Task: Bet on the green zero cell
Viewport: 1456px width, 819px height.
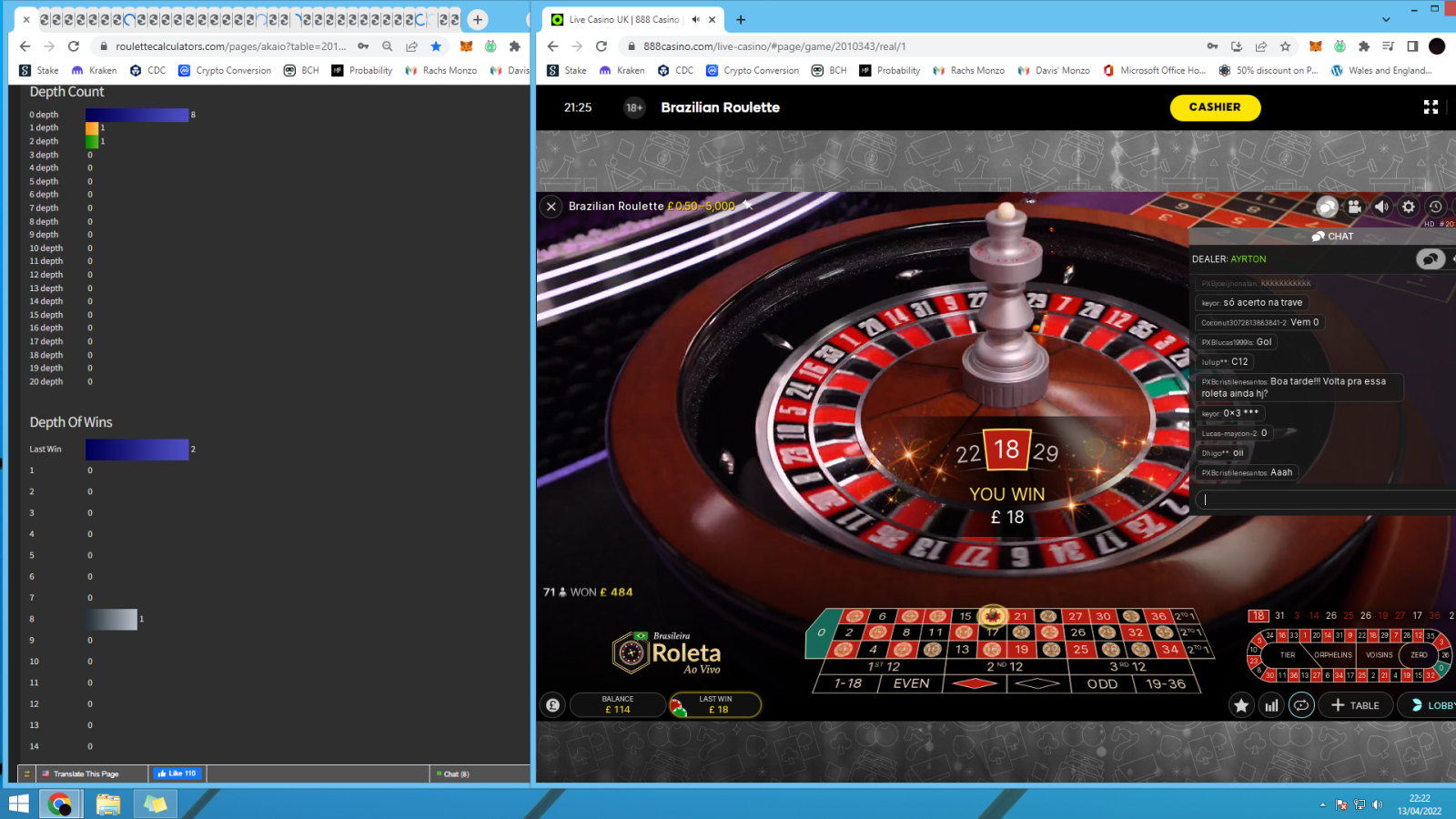Action: [821, 632]
